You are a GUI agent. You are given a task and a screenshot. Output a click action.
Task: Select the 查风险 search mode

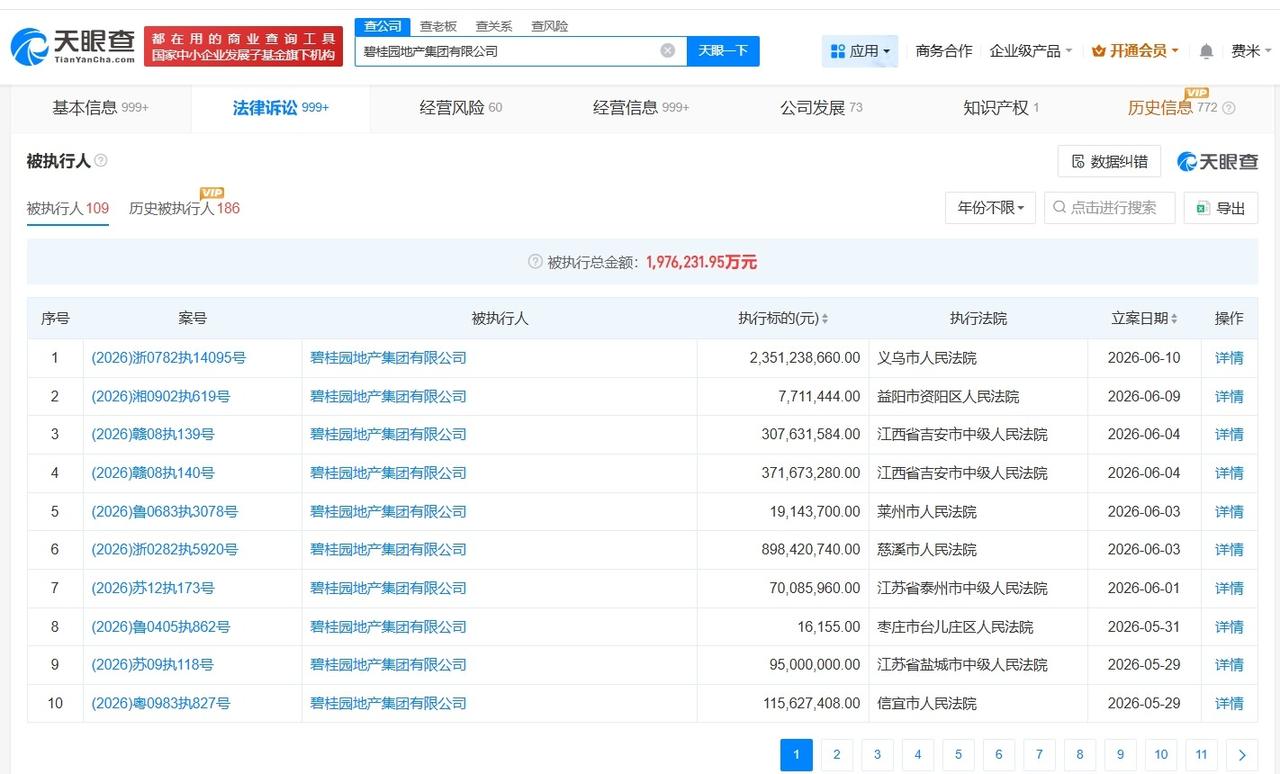pyautogui.click(x=549, y=26)
